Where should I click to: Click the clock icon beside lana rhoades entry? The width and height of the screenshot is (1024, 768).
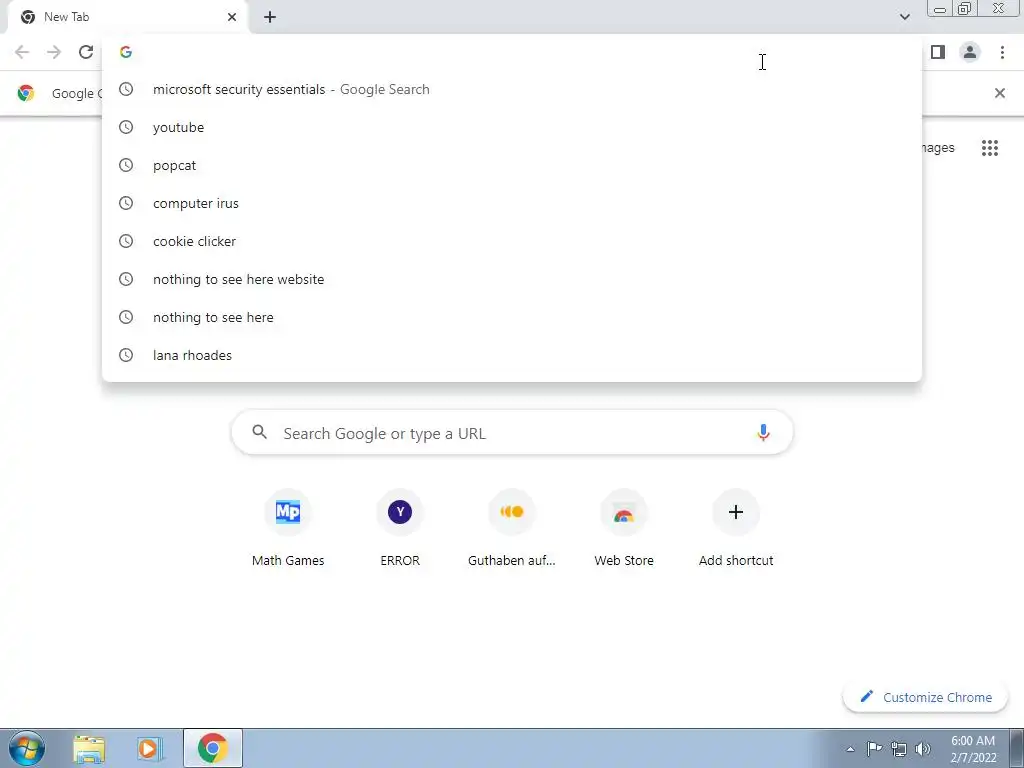[126, 355]
